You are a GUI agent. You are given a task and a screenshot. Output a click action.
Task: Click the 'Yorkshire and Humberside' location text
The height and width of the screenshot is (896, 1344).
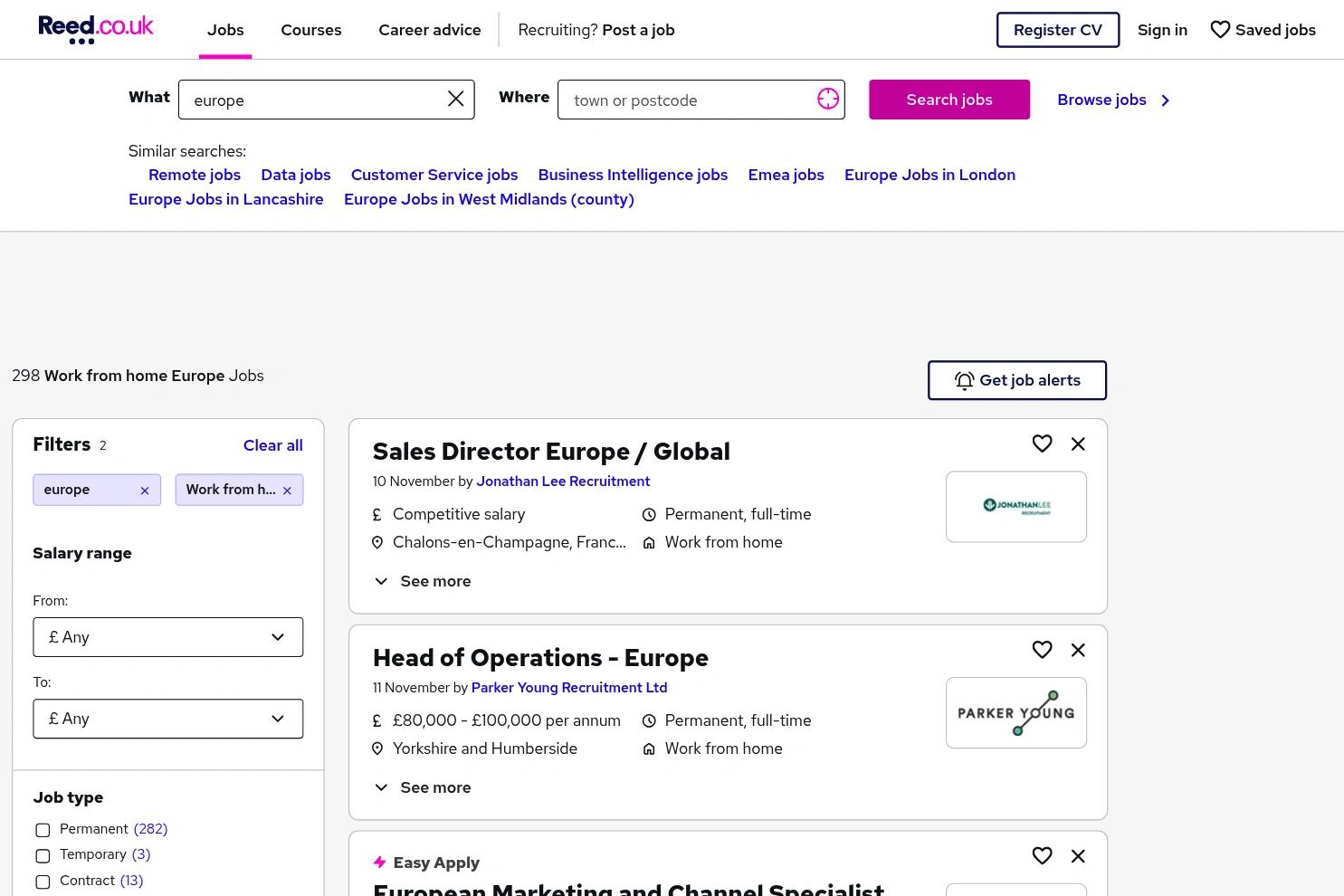point(485,748)
